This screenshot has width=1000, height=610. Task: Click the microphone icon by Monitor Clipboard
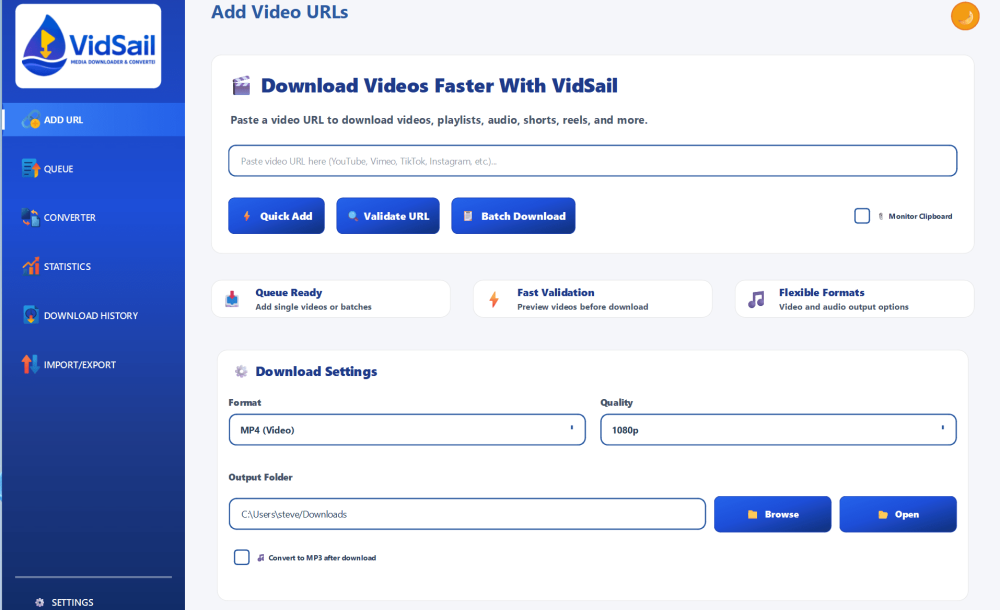(881, 216)
